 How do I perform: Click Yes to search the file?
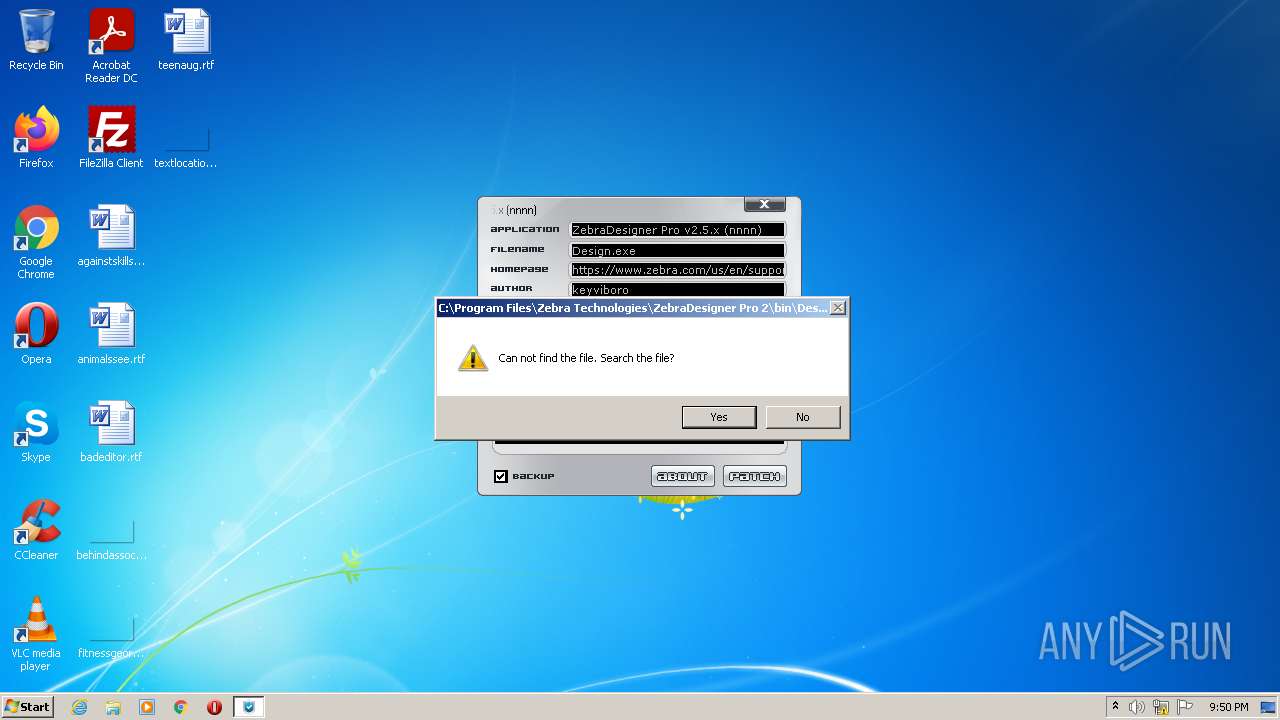719,417
